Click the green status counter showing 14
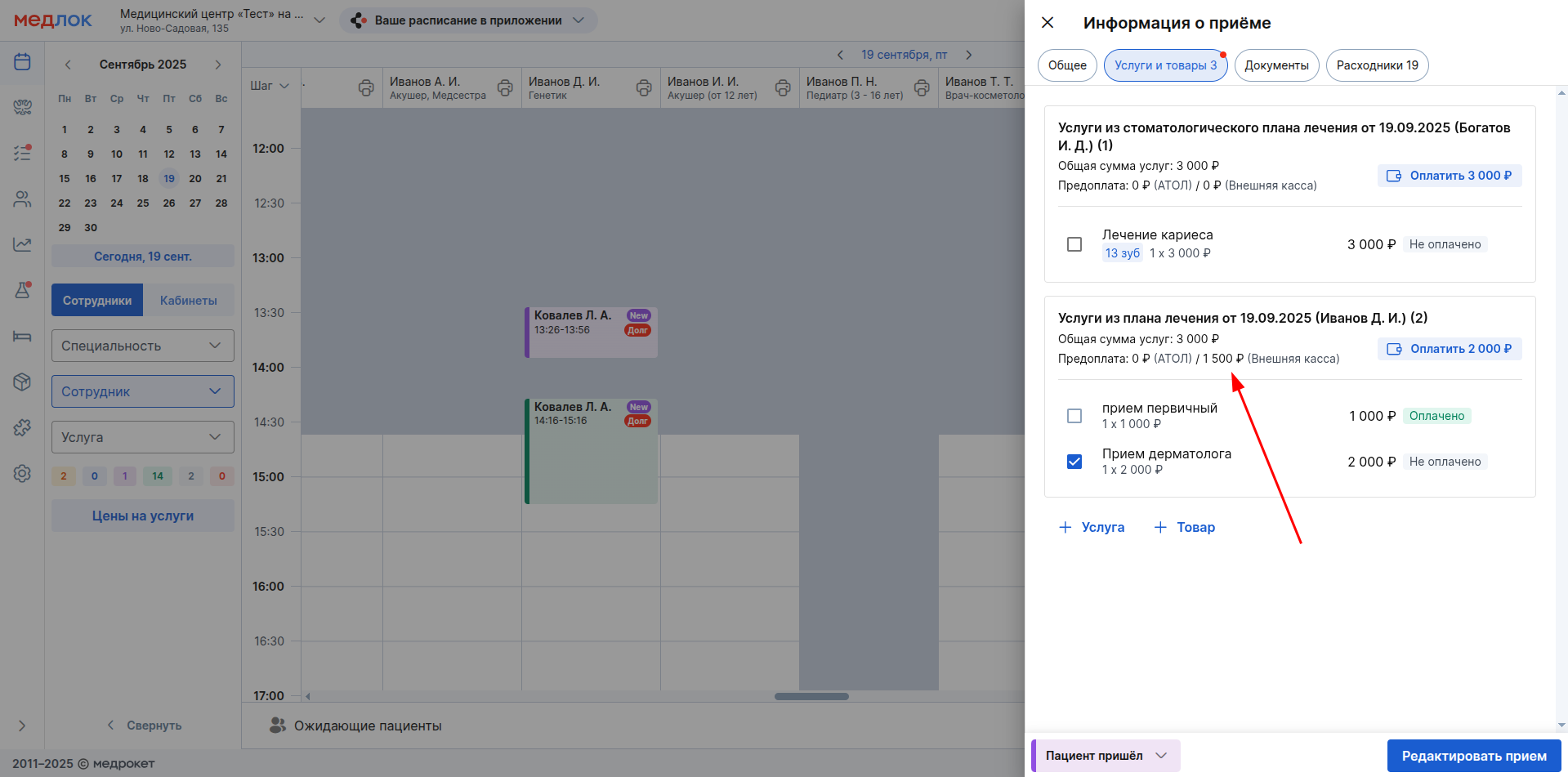Image resolution: width=1568 pixels, height=777 pixels. [158, 476]
